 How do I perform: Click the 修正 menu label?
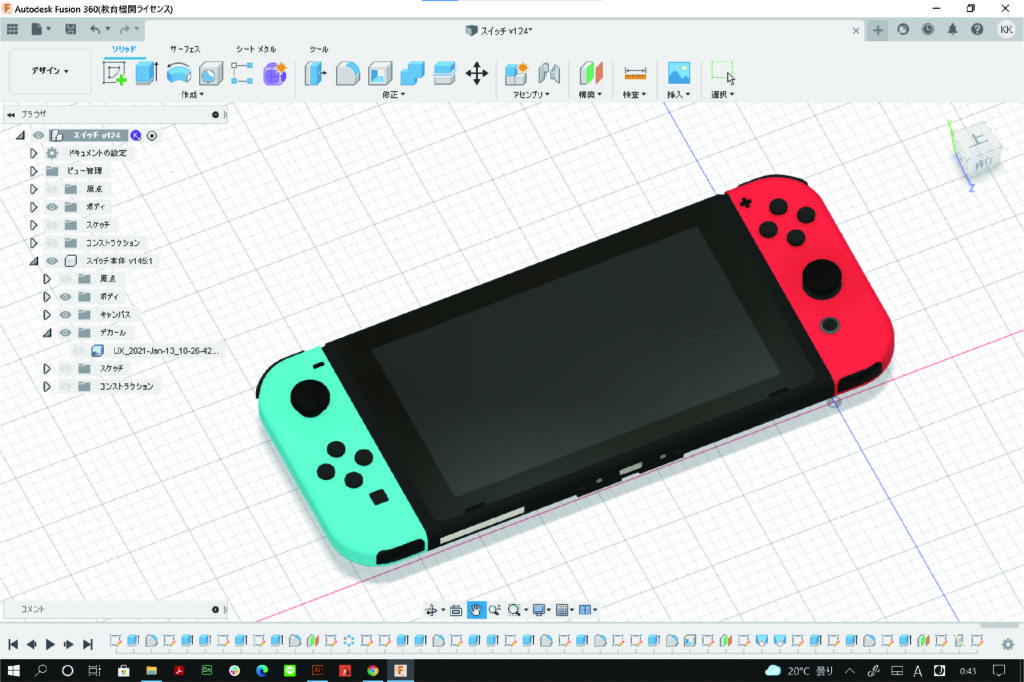click(x=394, y=95)
